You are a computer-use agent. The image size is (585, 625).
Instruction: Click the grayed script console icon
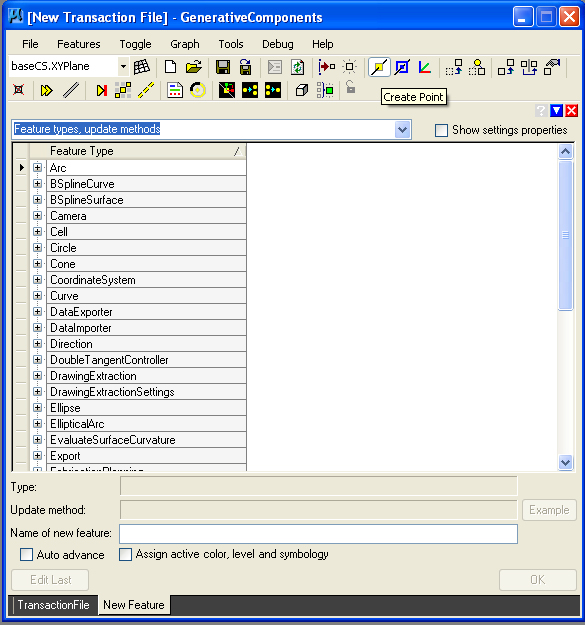275,67
